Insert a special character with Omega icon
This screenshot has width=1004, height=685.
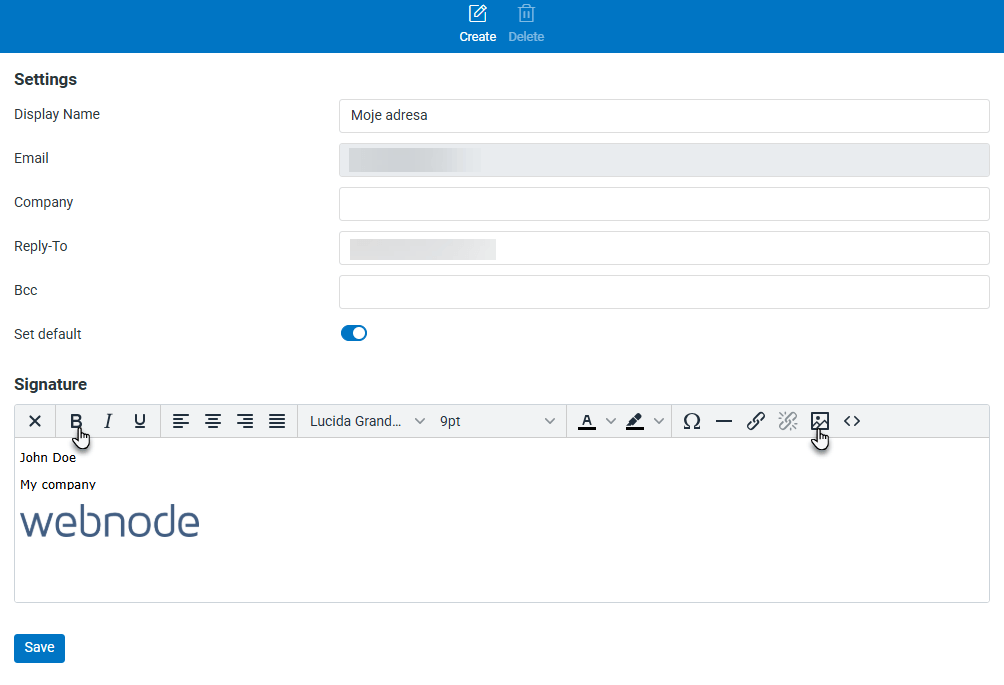tap(692, 421)
